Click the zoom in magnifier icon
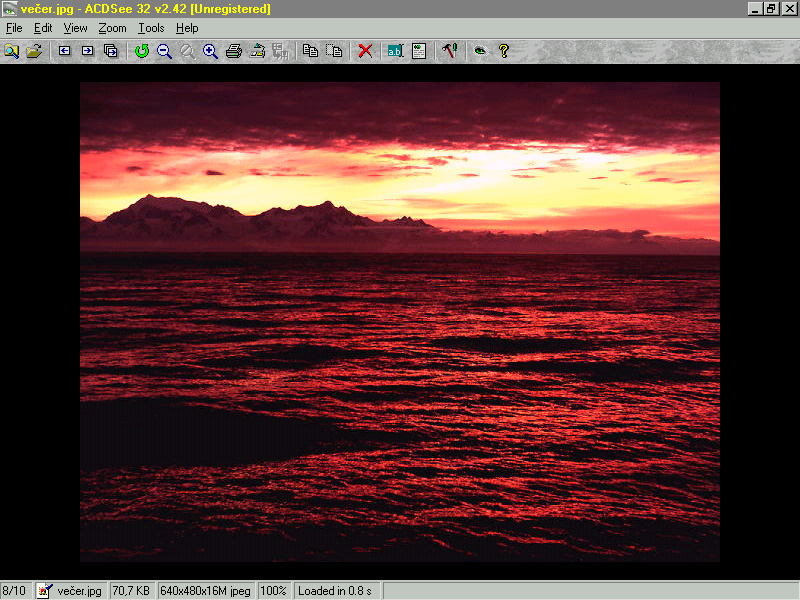This screenshot has width=800, height=600. [210, 51]
